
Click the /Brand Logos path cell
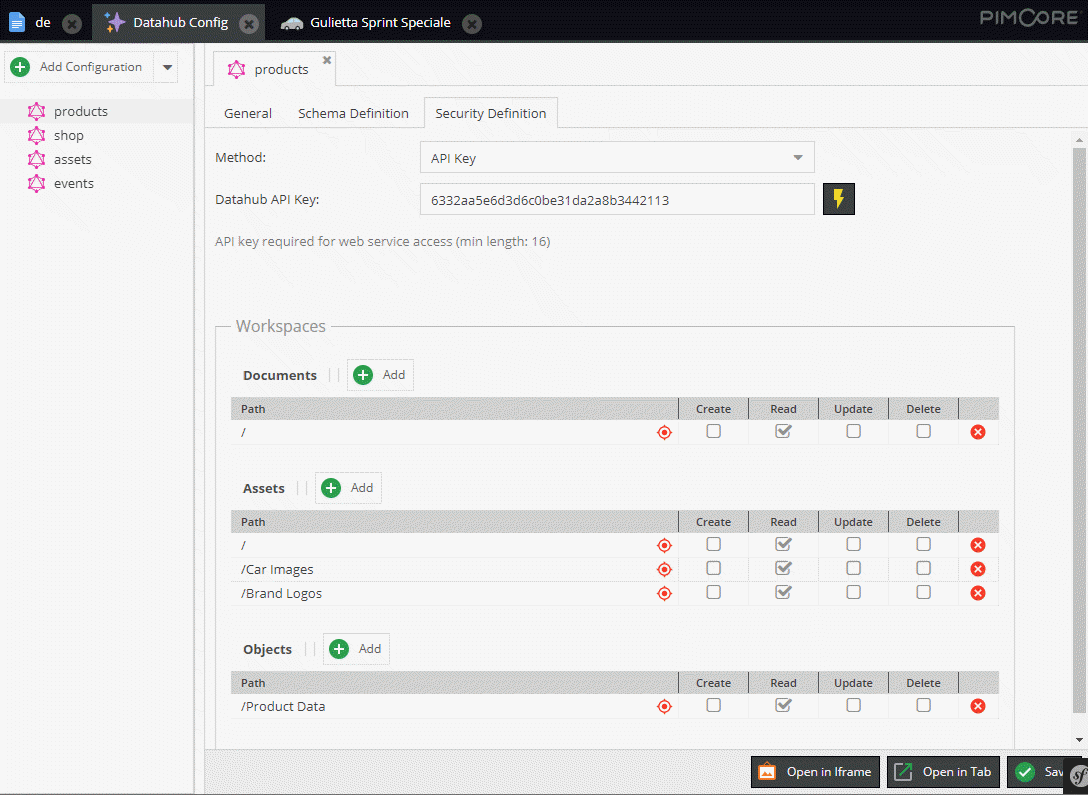coord(454,593)
